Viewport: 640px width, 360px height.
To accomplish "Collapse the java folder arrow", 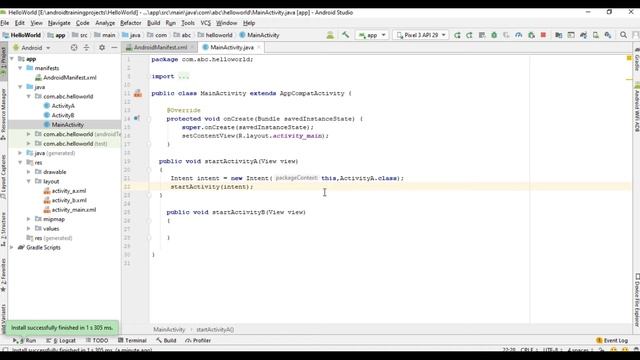I will (20, 87).
